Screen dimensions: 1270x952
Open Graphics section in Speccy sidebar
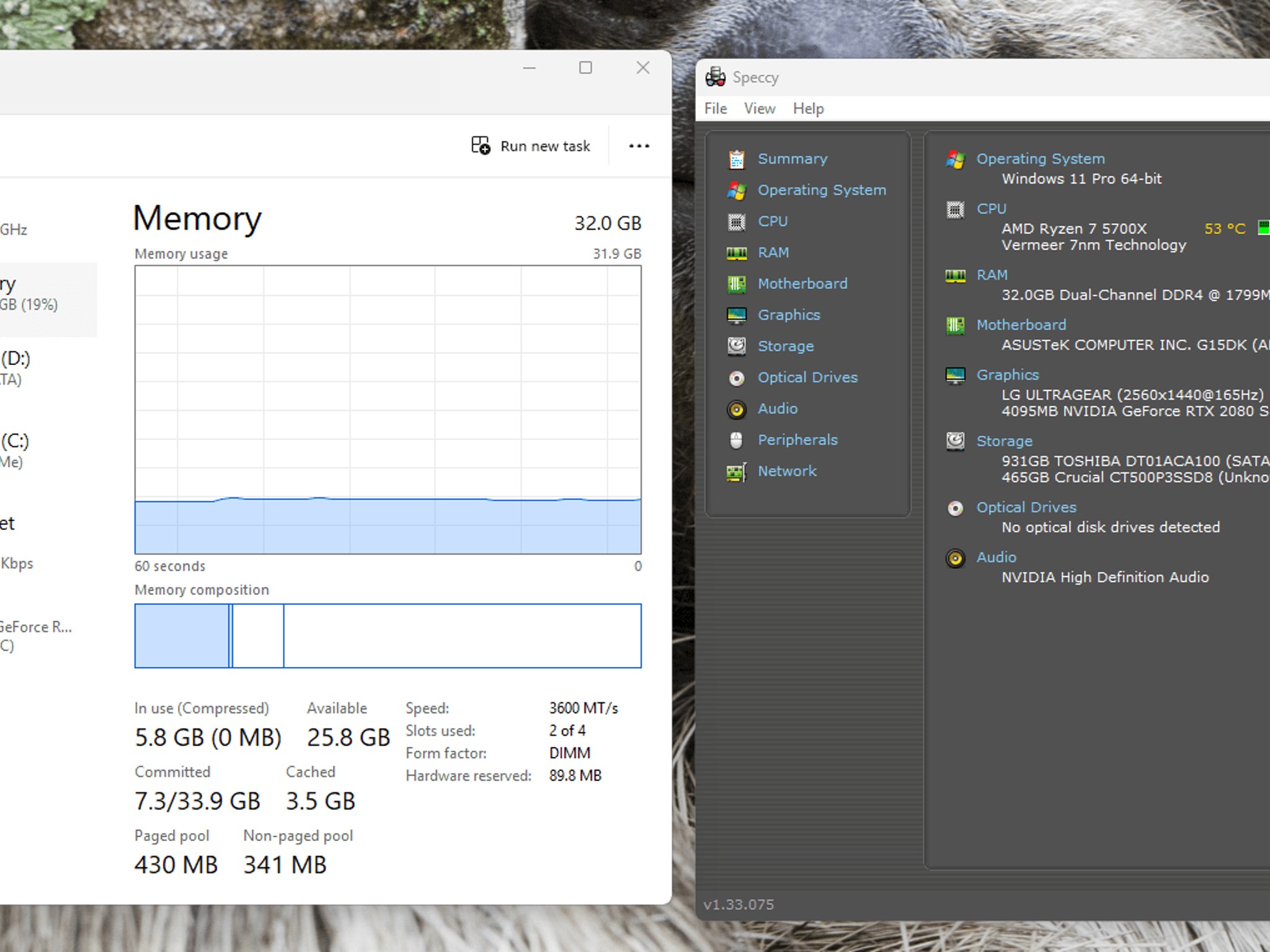pos(789,315)
